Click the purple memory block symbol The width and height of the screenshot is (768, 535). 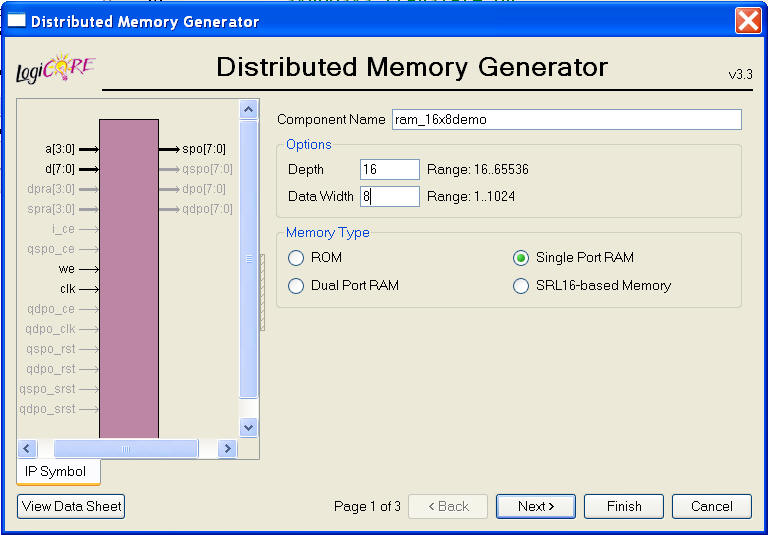click(129, 278)
